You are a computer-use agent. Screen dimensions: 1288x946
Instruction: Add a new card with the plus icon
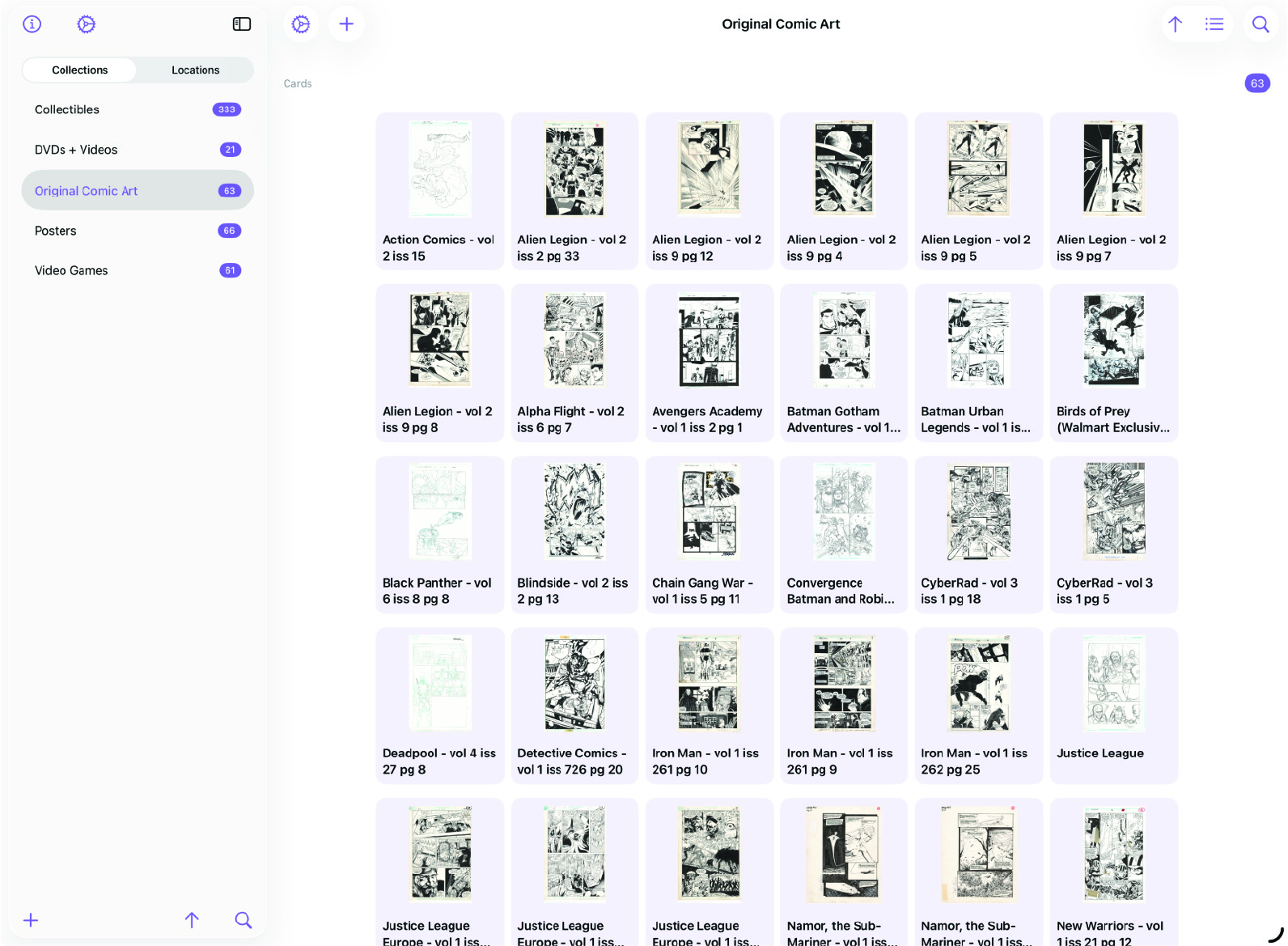pyautogui.click(x=346, y=24)
